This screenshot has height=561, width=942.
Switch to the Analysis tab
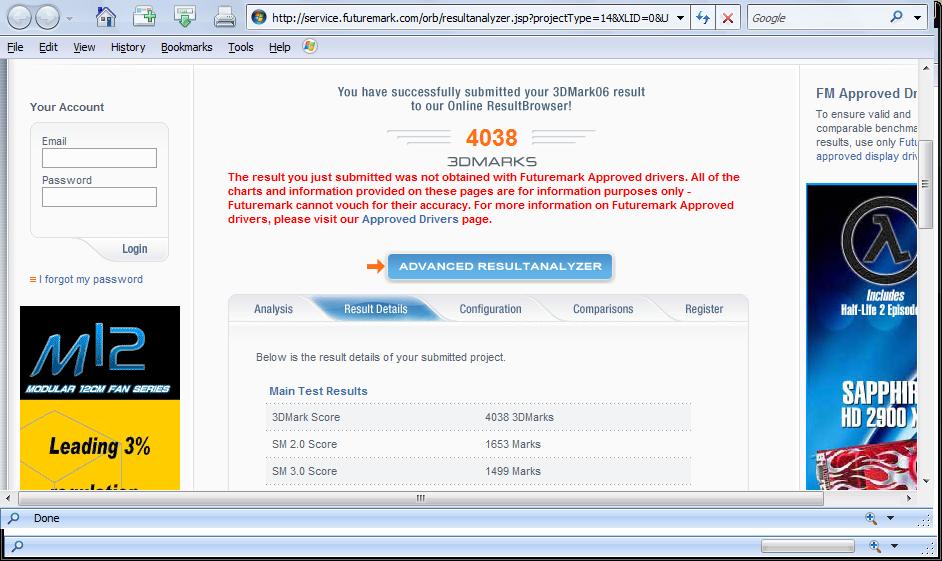point(273,309)
